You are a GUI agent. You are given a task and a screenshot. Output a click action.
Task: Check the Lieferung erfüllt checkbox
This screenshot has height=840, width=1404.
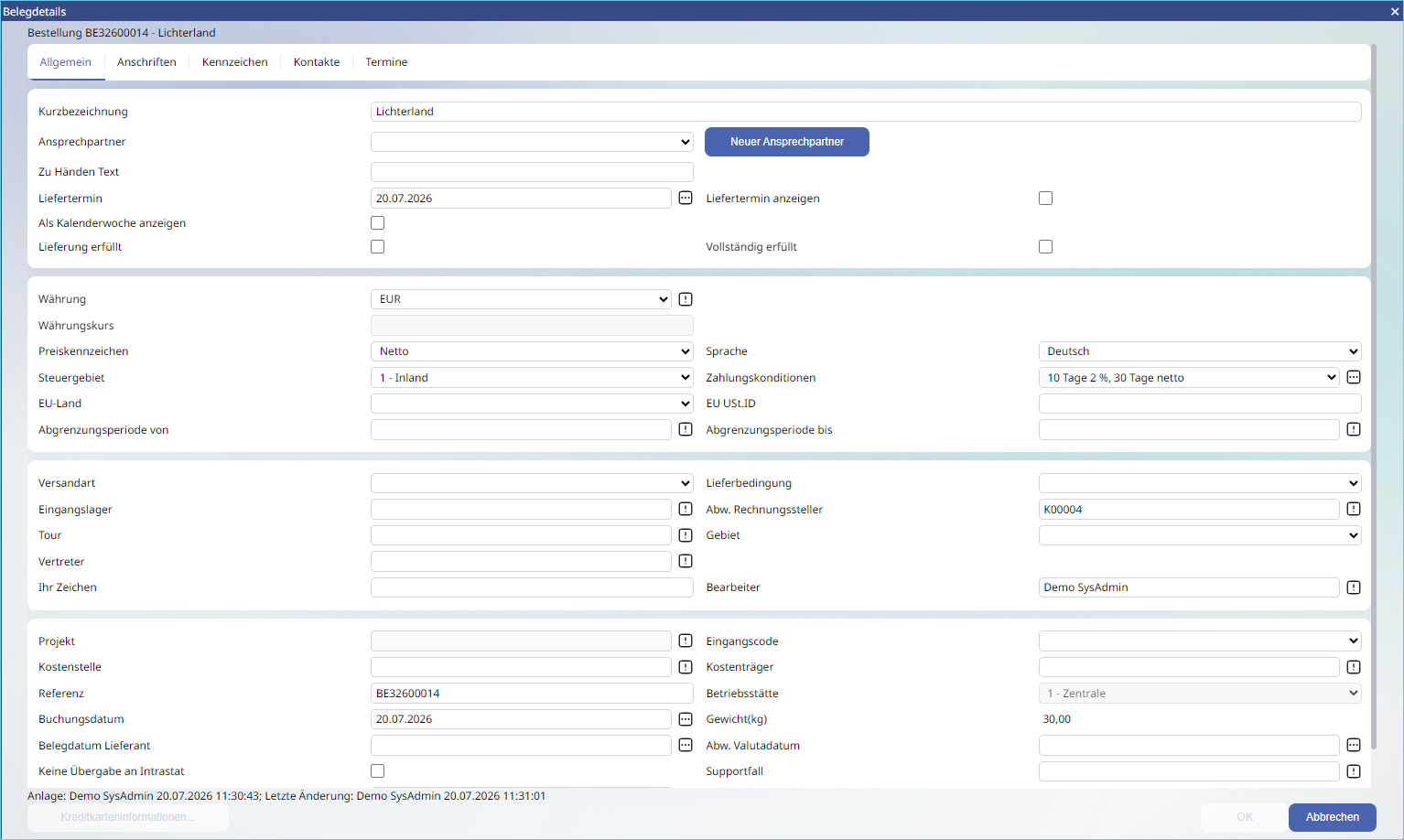[378, 247]
